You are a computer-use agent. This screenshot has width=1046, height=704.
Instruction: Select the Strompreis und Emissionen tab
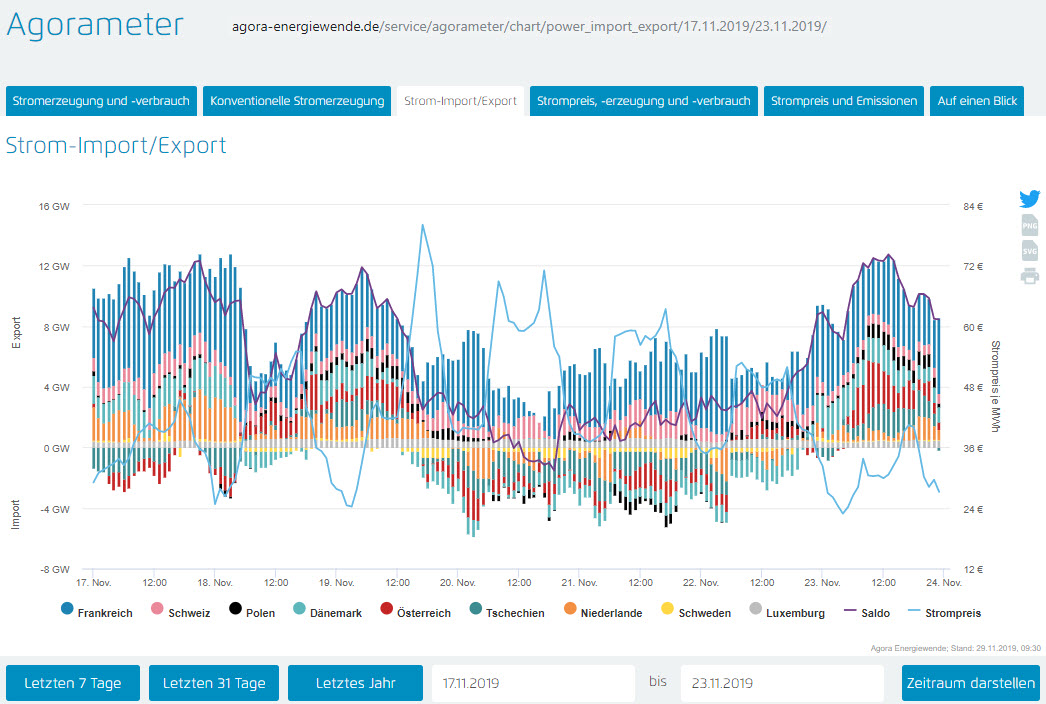(x=844, y=101)
